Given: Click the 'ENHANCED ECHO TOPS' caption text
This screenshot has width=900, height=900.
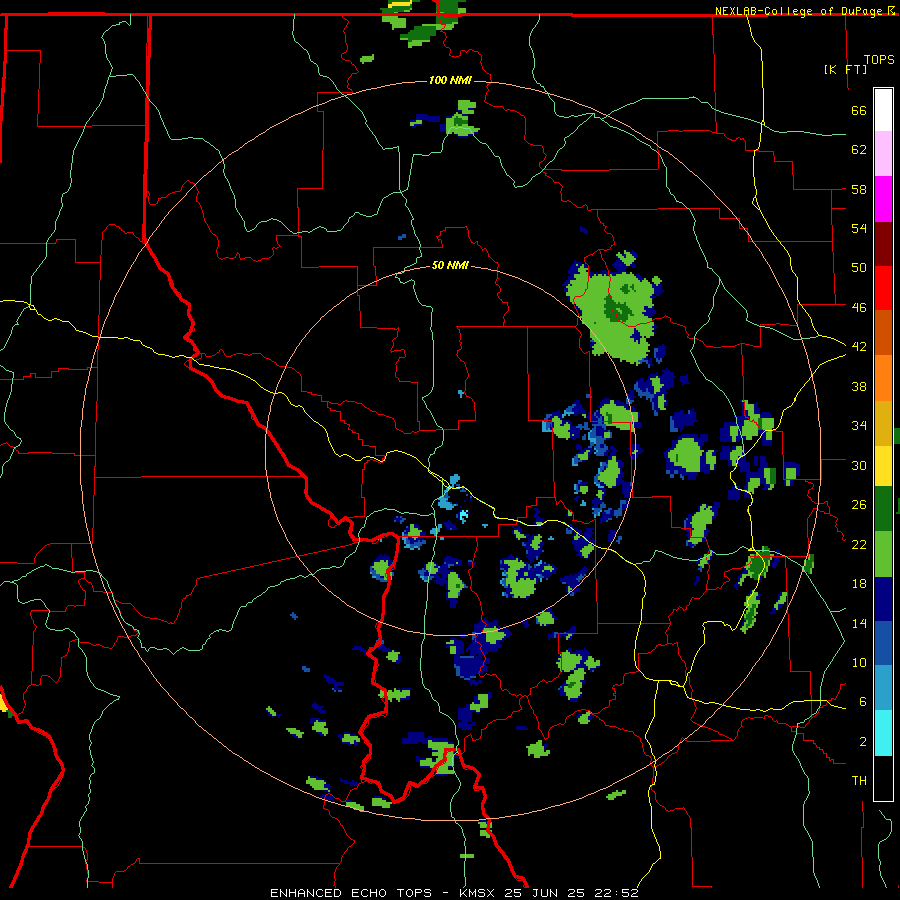Looking at the screenshot, I should [351, 893].
